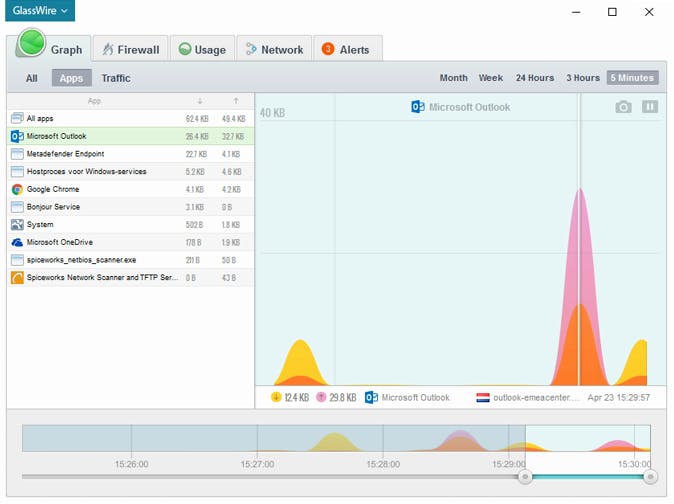Click the 15:27:00 timeline marker
674x504 pixels.
point(257,464)
